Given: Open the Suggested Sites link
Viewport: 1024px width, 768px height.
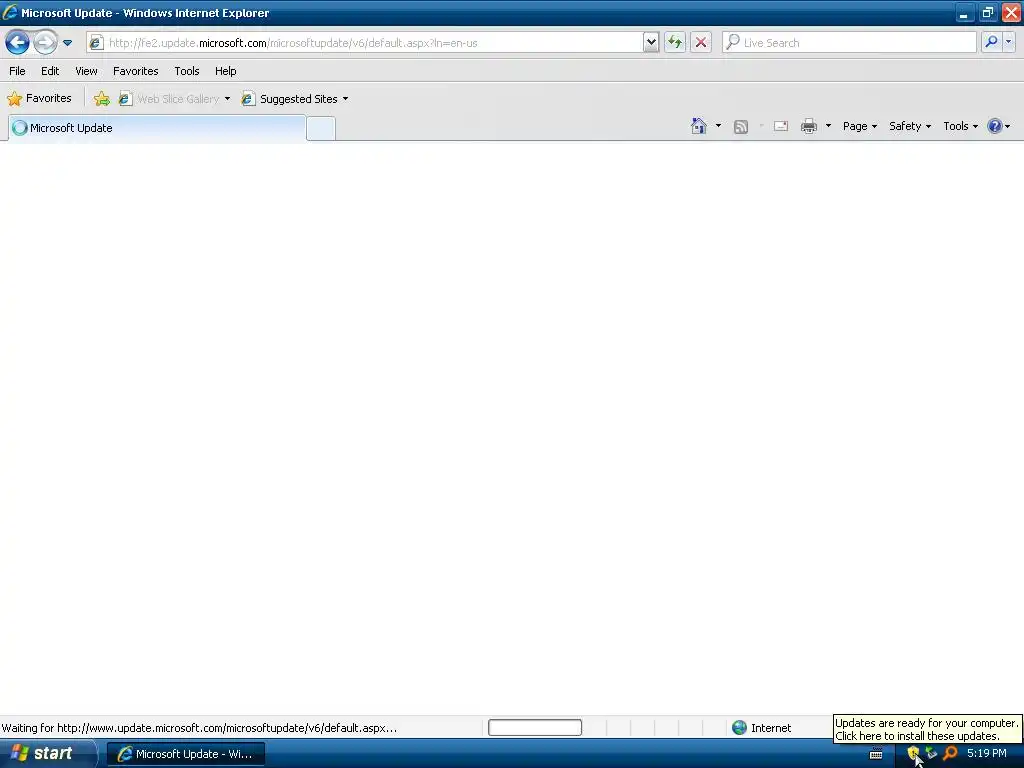Looking at the screenshot, I should (290, 99).
